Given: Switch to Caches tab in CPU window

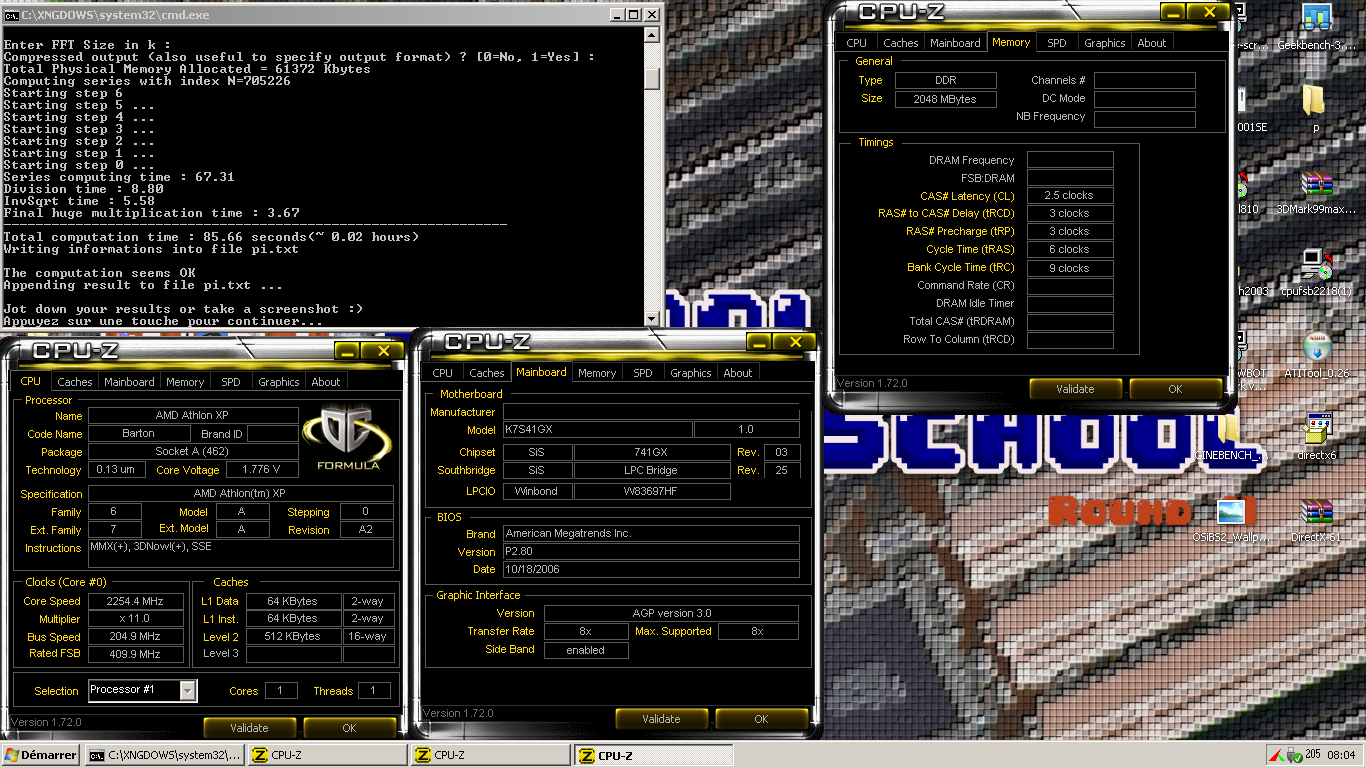Looking at the screenshot, I should pyautogui.click(x=74, y=382).
